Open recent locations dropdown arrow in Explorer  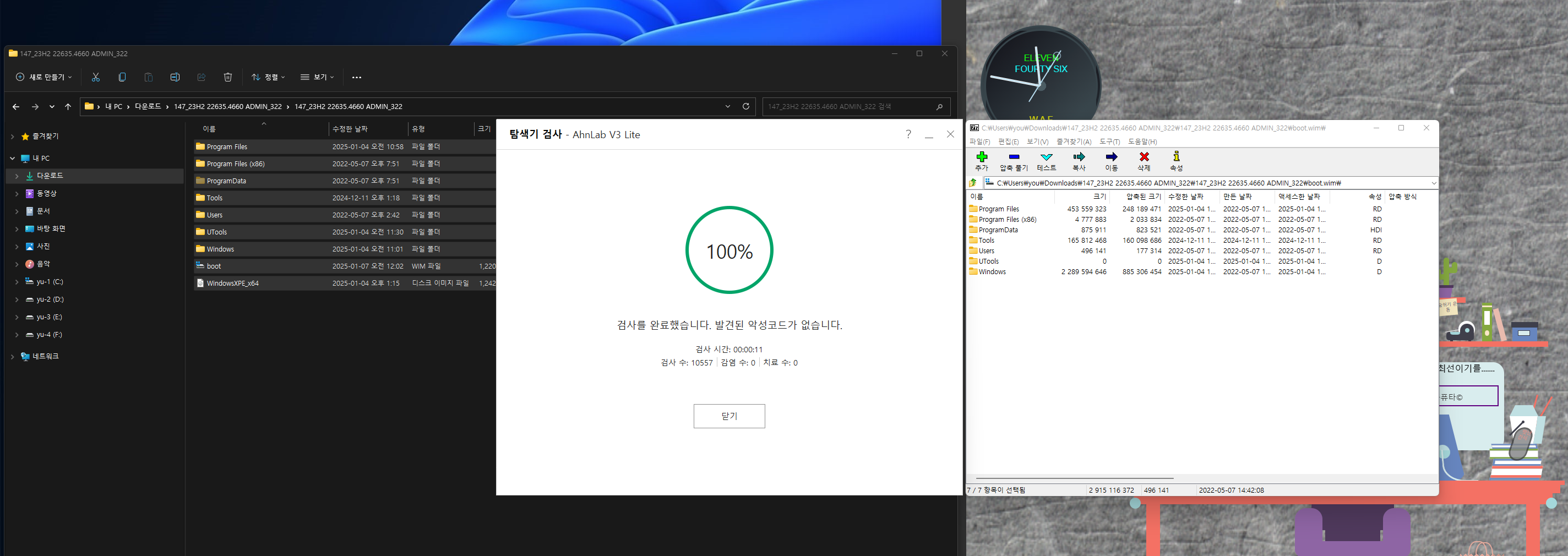pos(52,106)
